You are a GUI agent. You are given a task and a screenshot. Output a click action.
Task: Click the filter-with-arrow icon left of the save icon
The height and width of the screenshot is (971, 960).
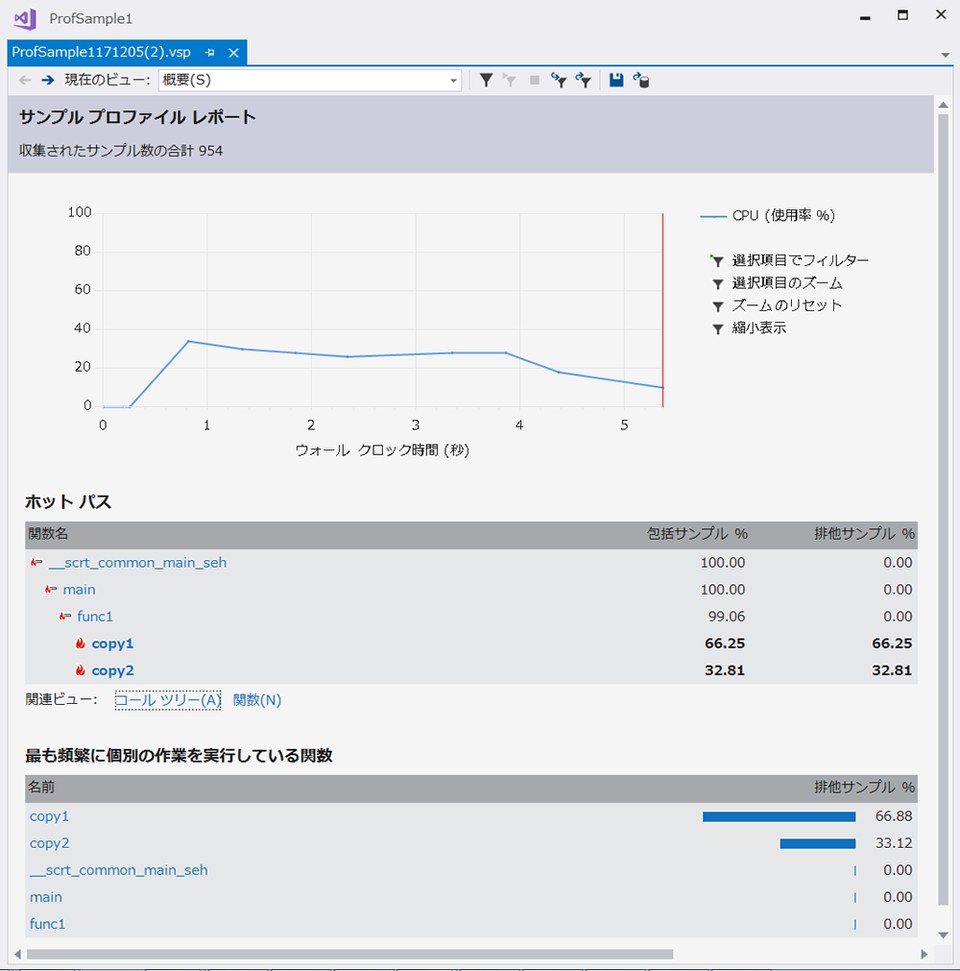pos(583,80)
